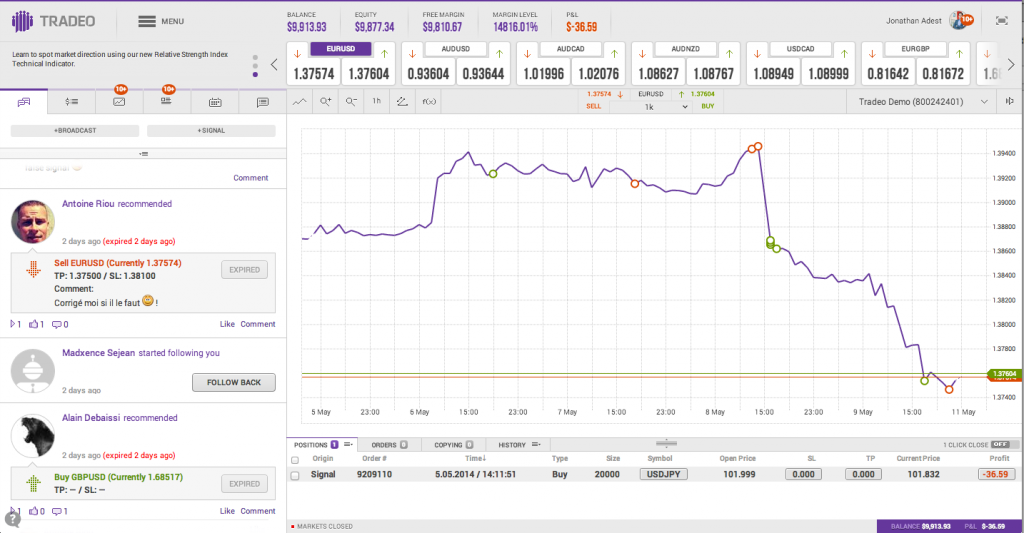Click the Follow Back button
Screen dimensions: 1024x533
[x=233, y=382]
